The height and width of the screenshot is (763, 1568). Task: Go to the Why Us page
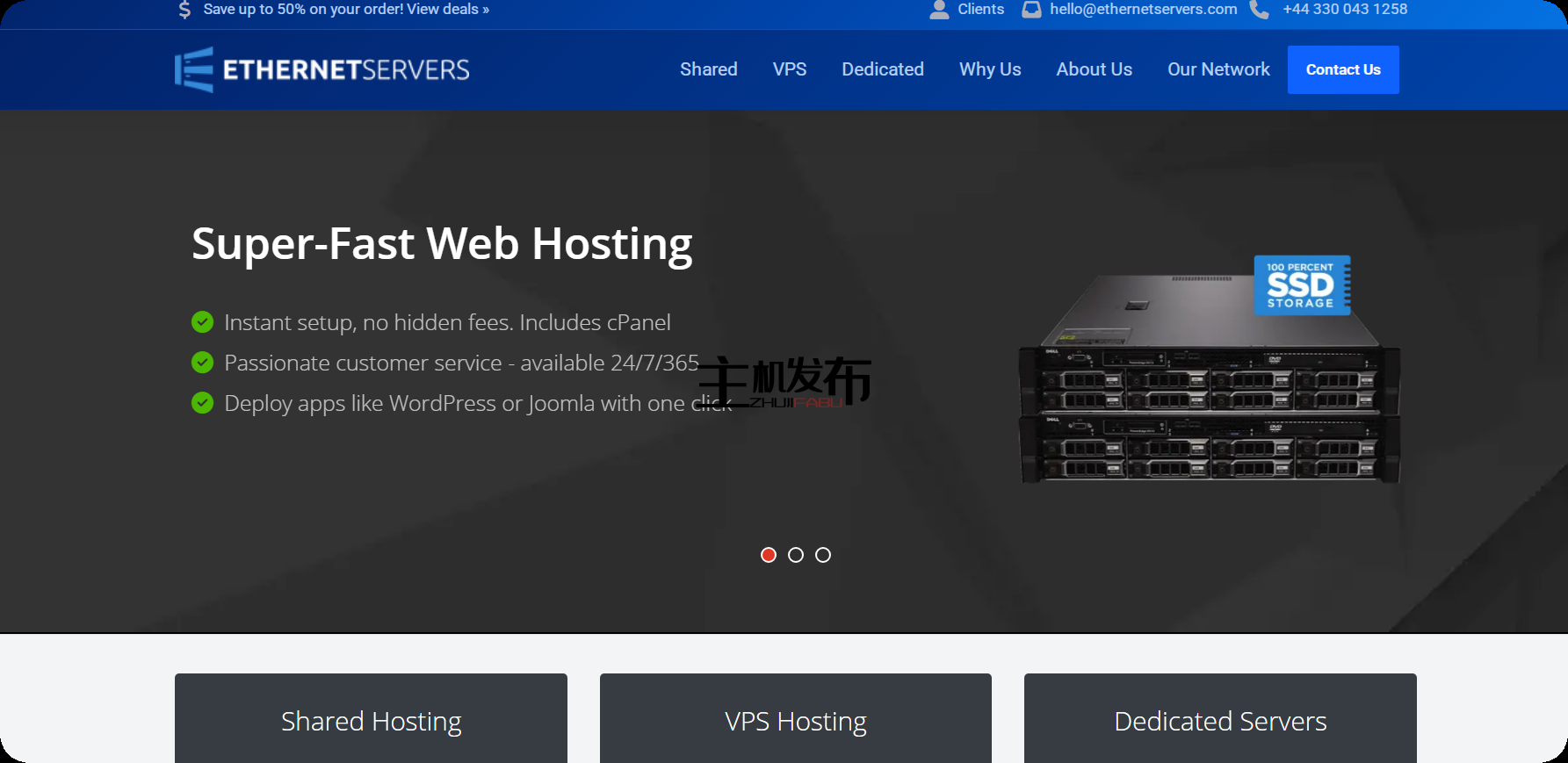990,69
